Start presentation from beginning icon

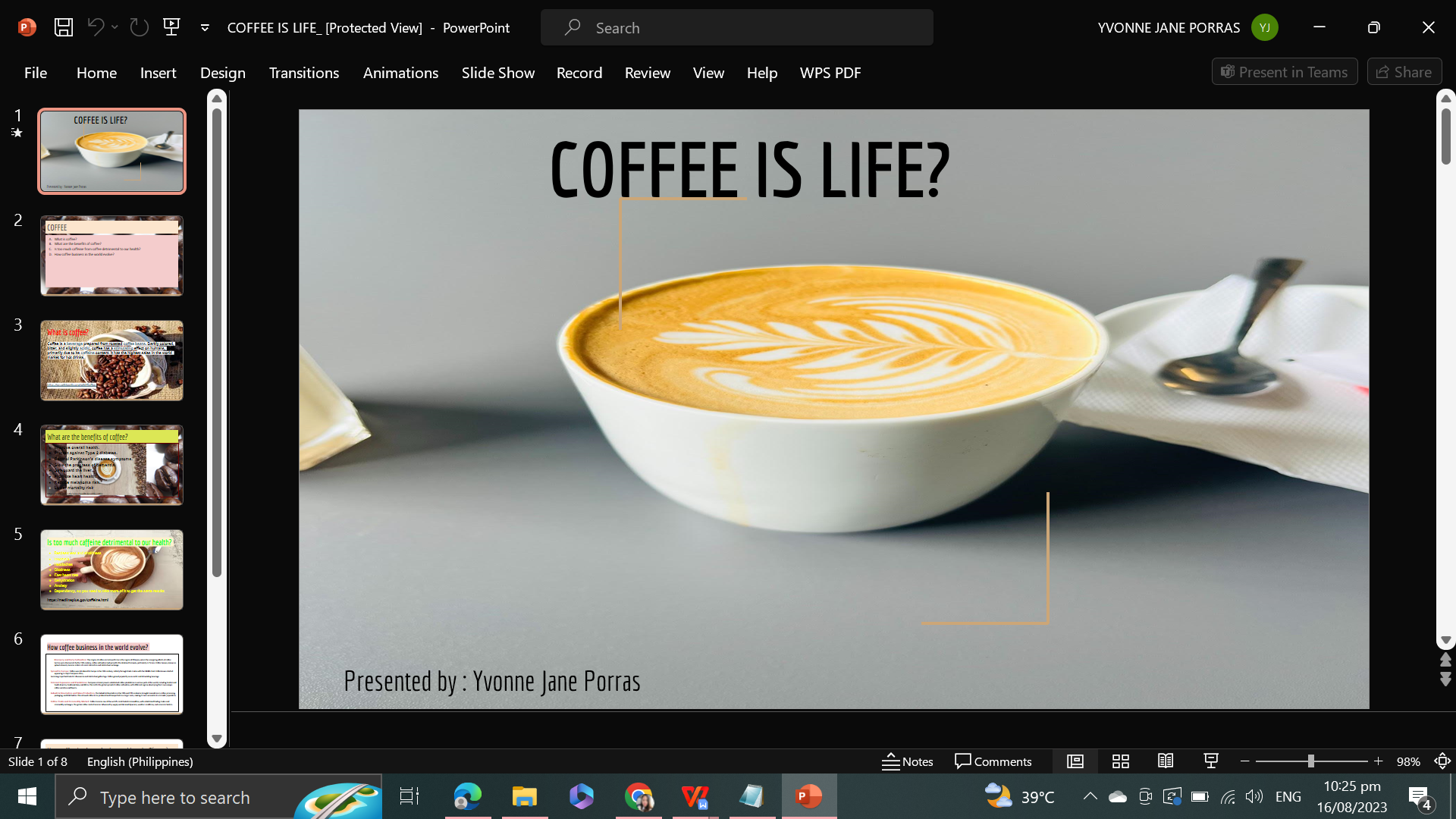172,28
